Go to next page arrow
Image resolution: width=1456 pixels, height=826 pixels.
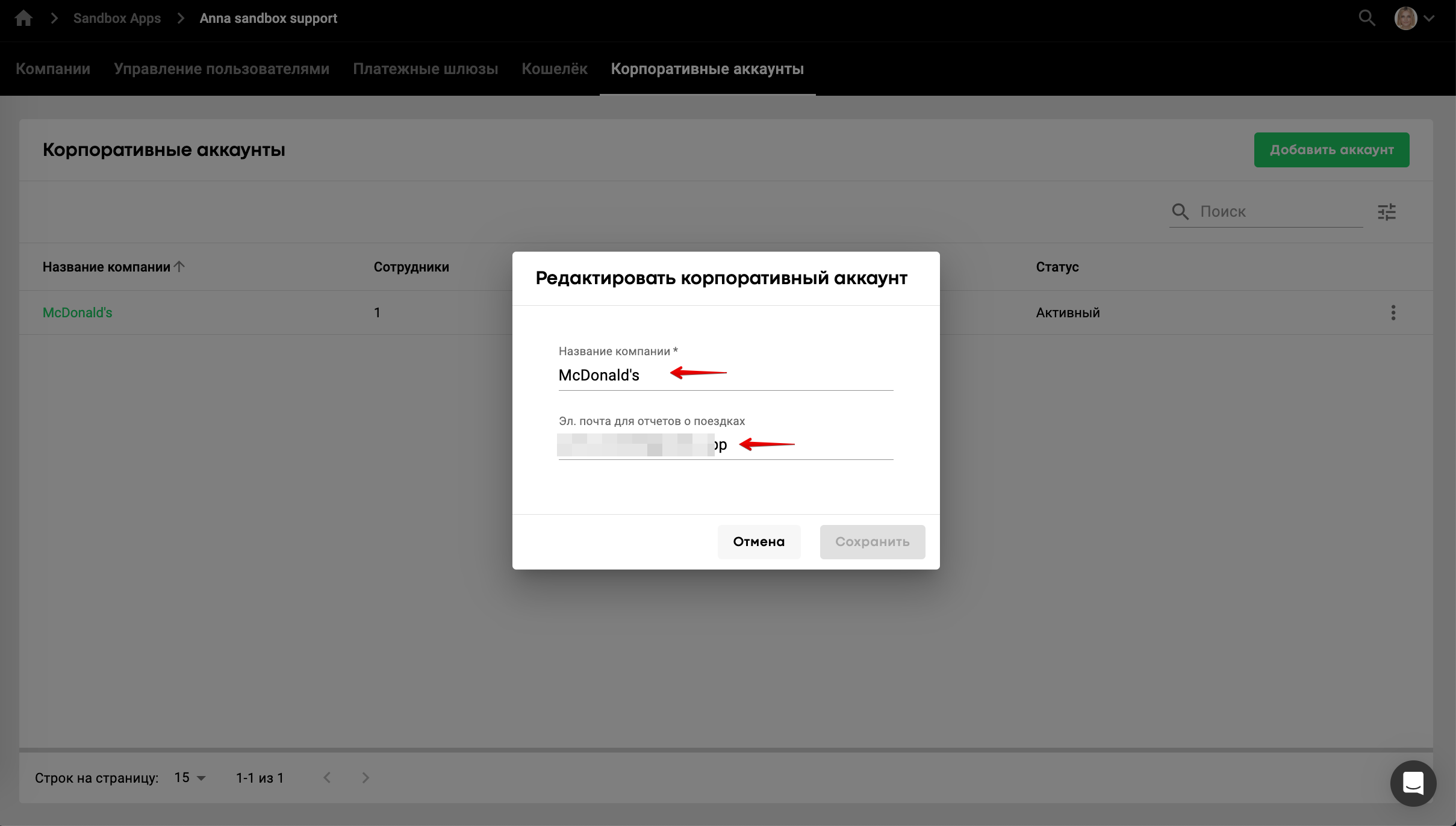(x=366, y=778)
